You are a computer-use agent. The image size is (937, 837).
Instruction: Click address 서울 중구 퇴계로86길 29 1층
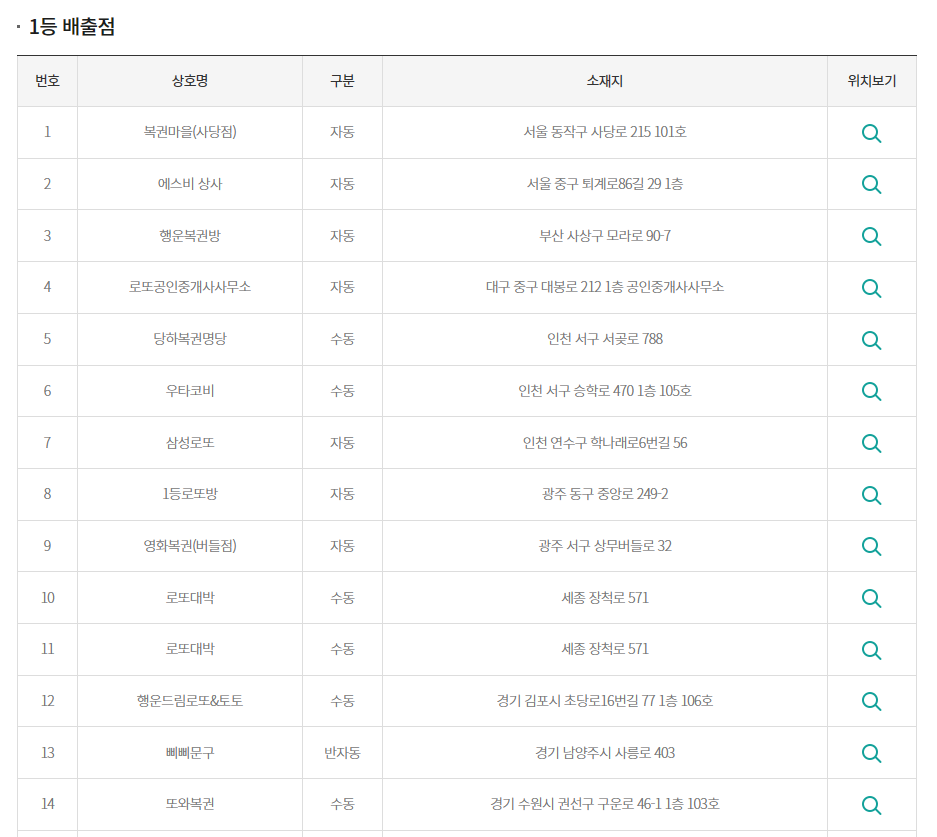point(605,183)
